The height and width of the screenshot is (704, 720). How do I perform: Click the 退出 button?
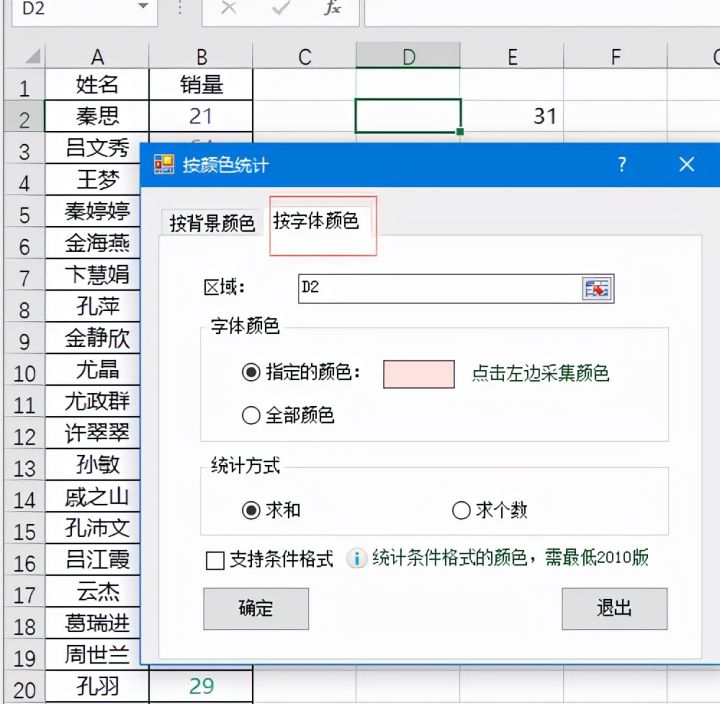pos(614,608)
